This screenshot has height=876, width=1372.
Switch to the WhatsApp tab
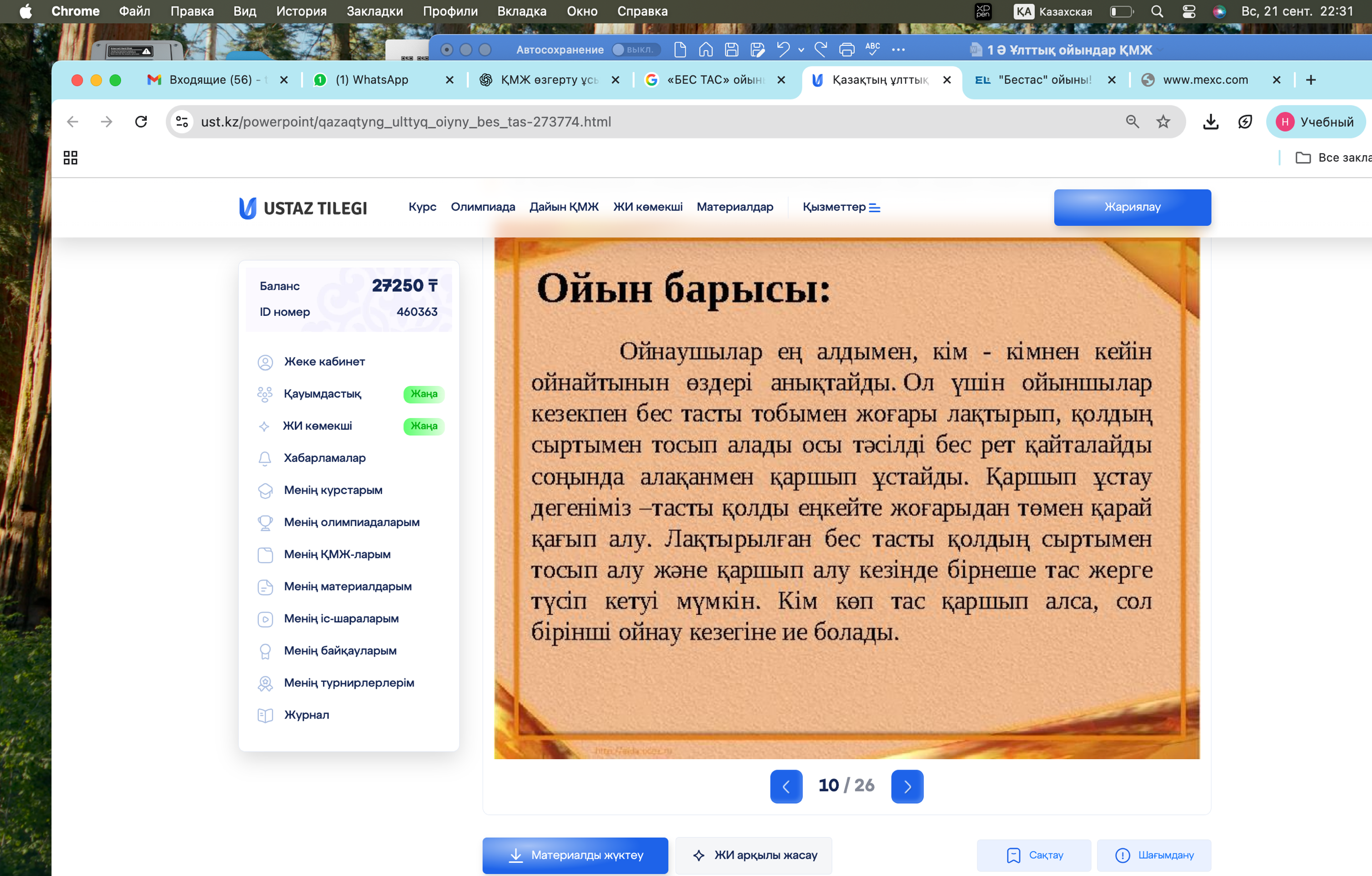[x=372, y=80]
